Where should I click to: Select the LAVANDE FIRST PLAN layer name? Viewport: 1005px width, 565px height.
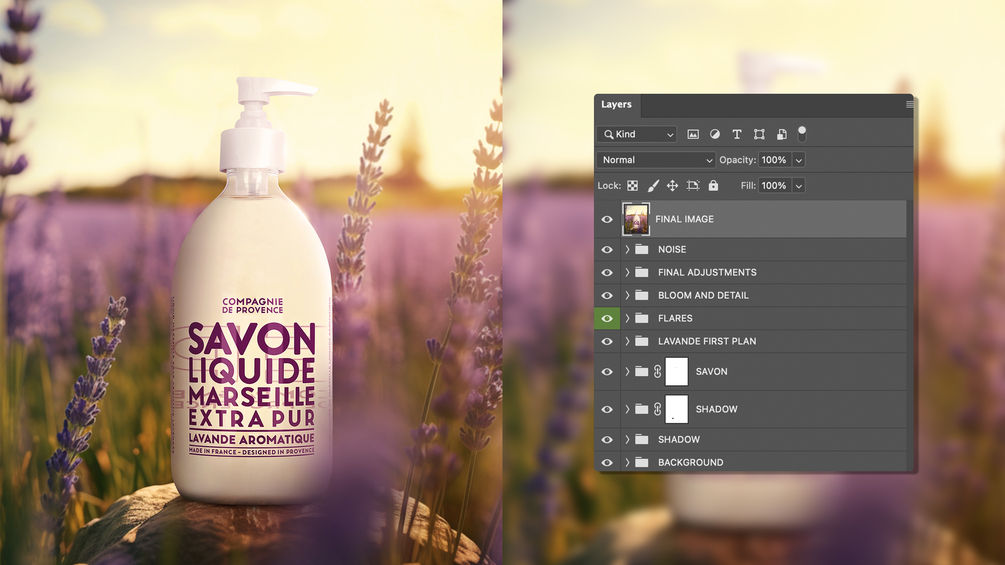click(707, 341)
